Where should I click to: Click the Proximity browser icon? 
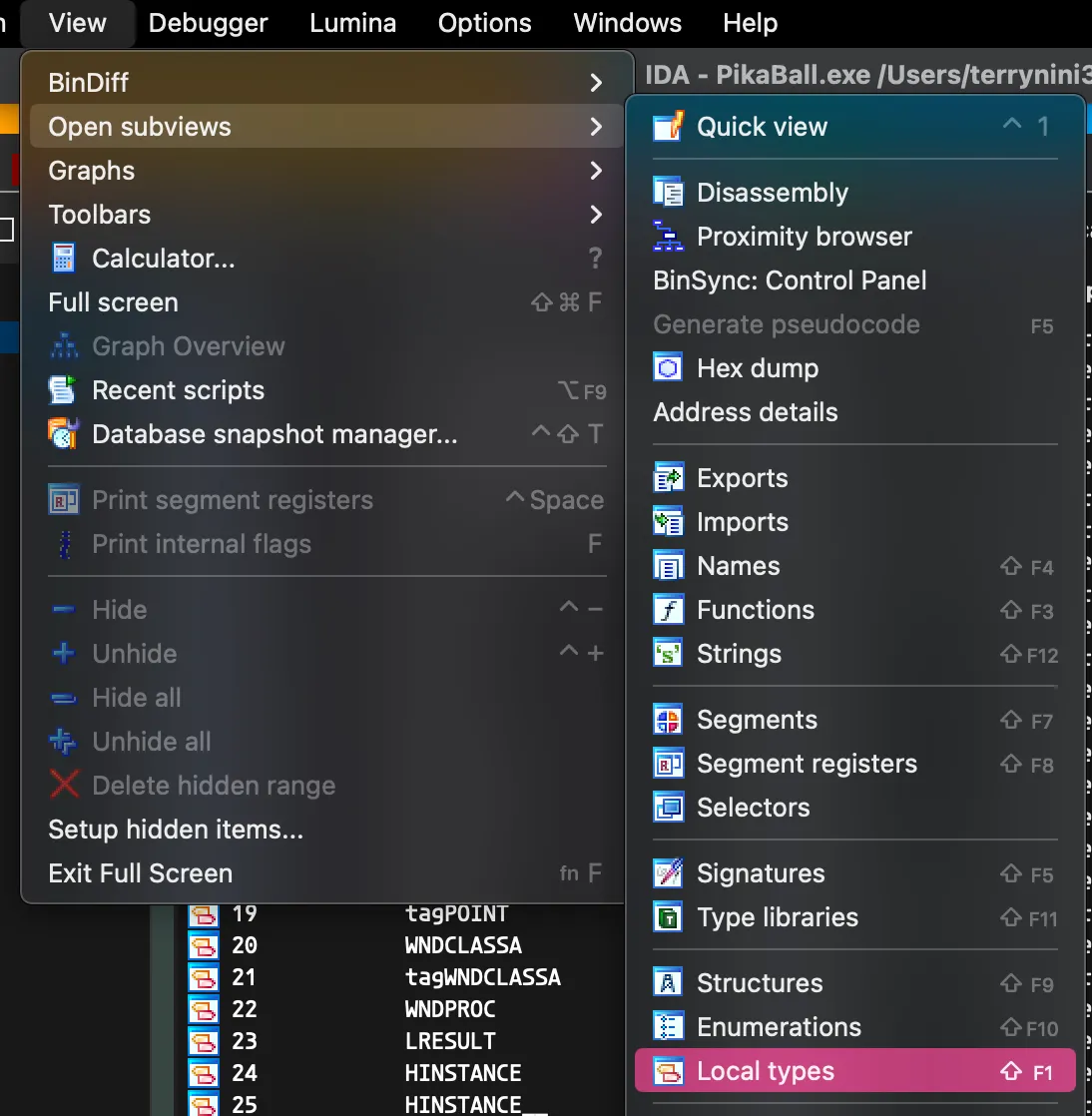pyautogui.click(x=669, y=237)
